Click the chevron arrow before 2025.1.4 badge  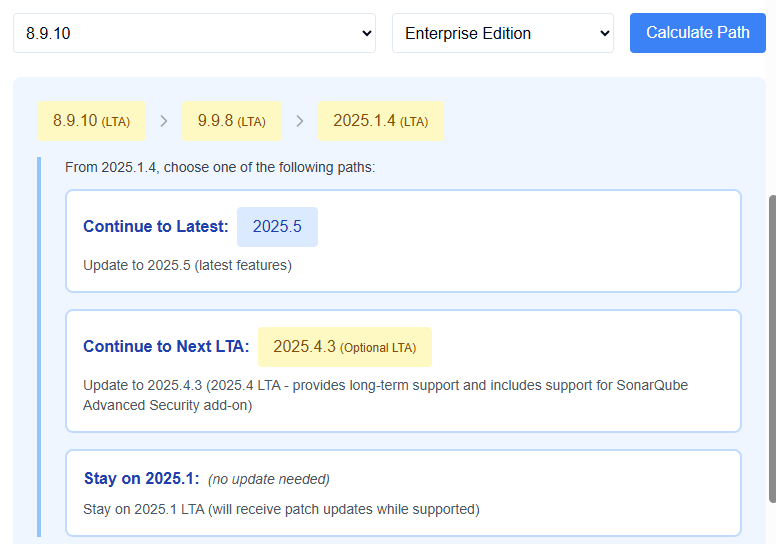300,121
